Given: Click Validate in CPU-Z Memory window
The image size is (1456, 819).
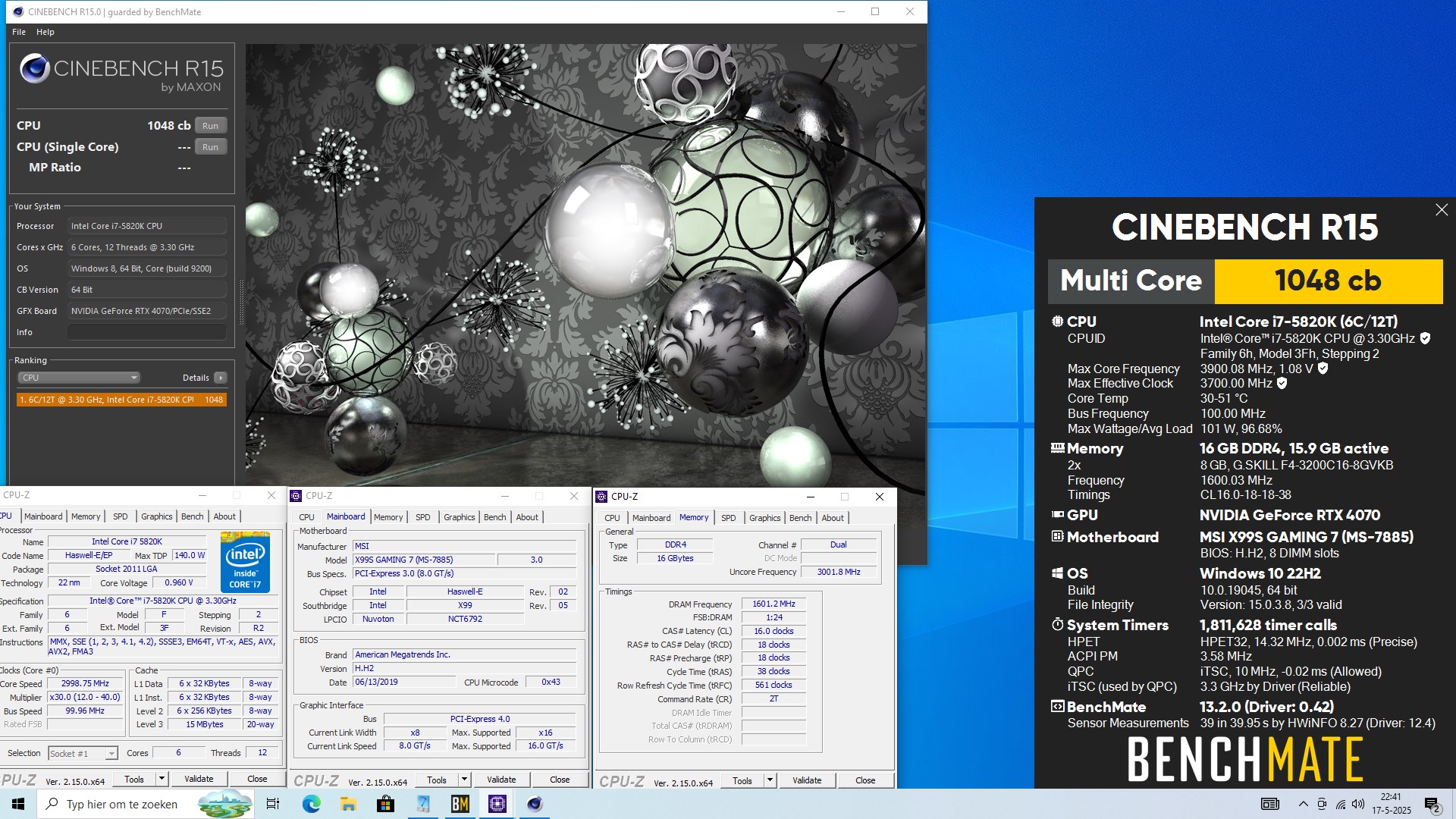Looking at the screenshot, I should point(807,780).
